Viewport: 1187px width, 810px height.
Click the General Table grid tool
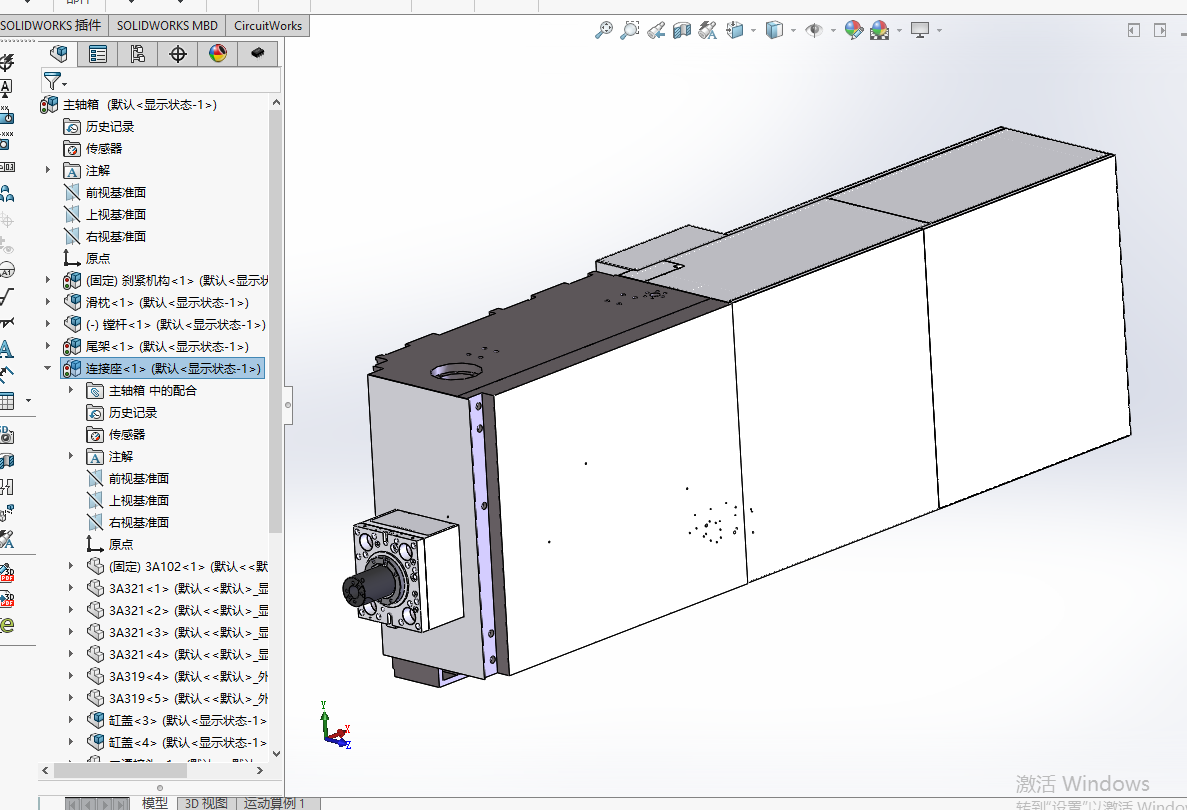[7, 400]
